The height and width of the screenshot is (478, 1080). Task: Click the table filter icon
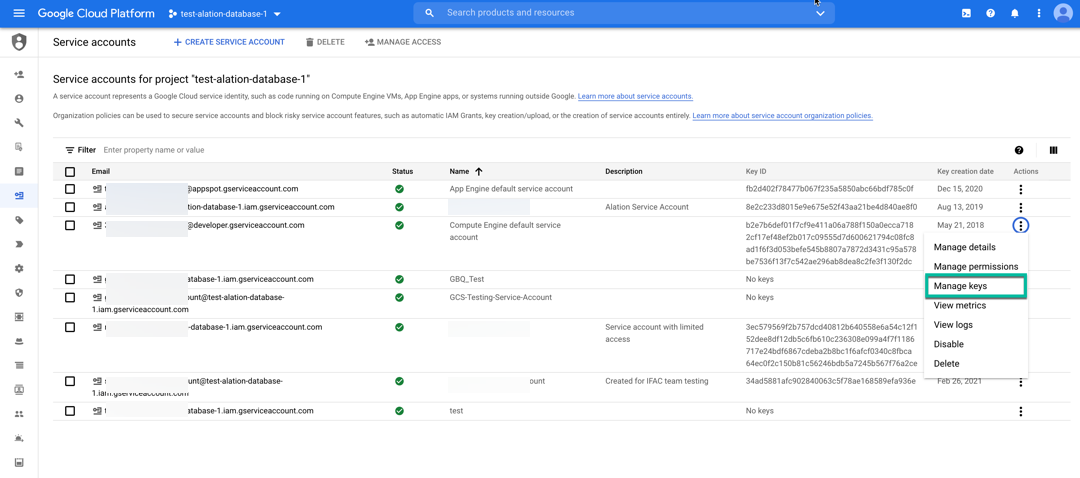[70, 149]
